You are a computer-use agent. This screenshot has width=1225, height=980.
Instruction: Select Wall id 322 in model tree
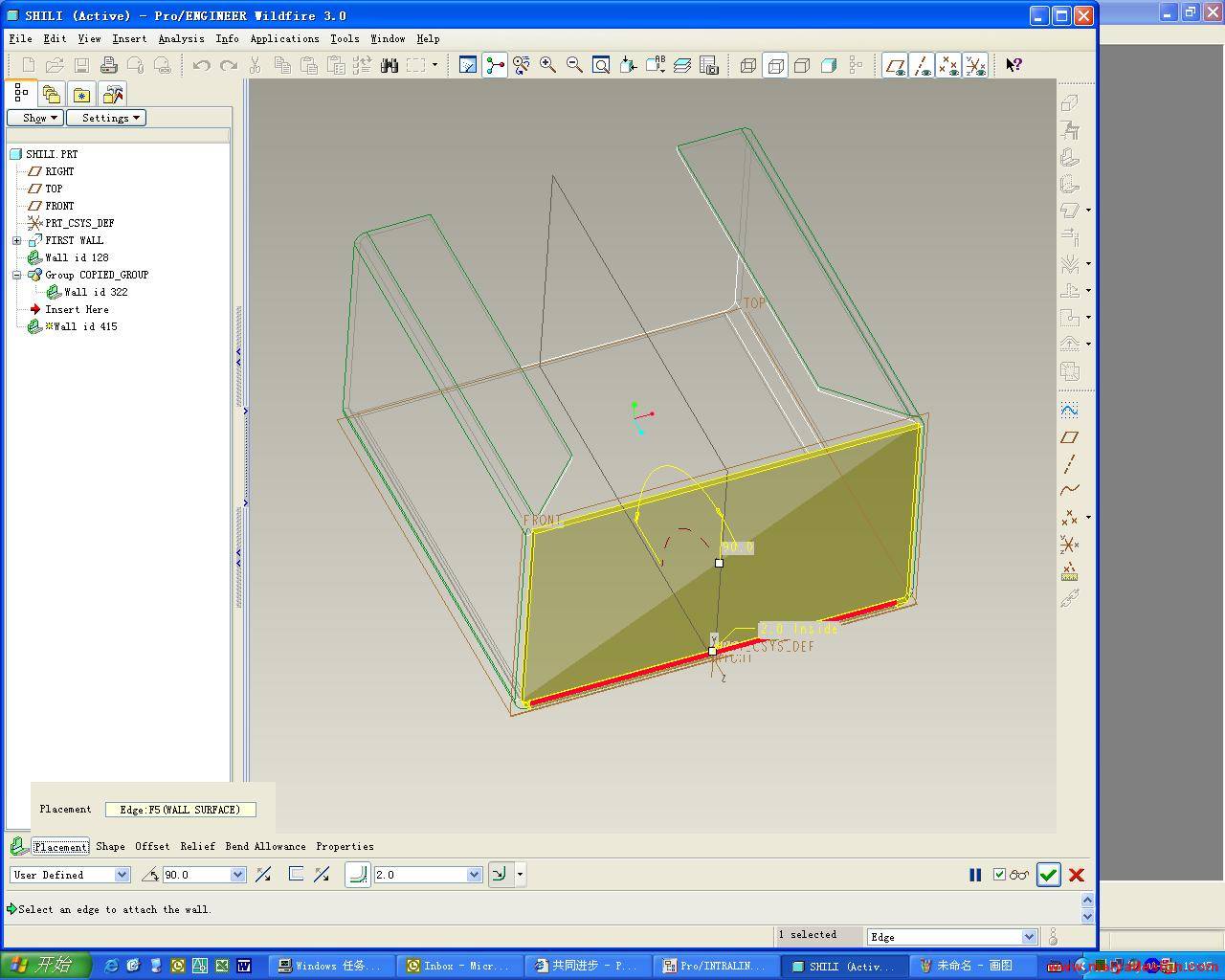96,292
